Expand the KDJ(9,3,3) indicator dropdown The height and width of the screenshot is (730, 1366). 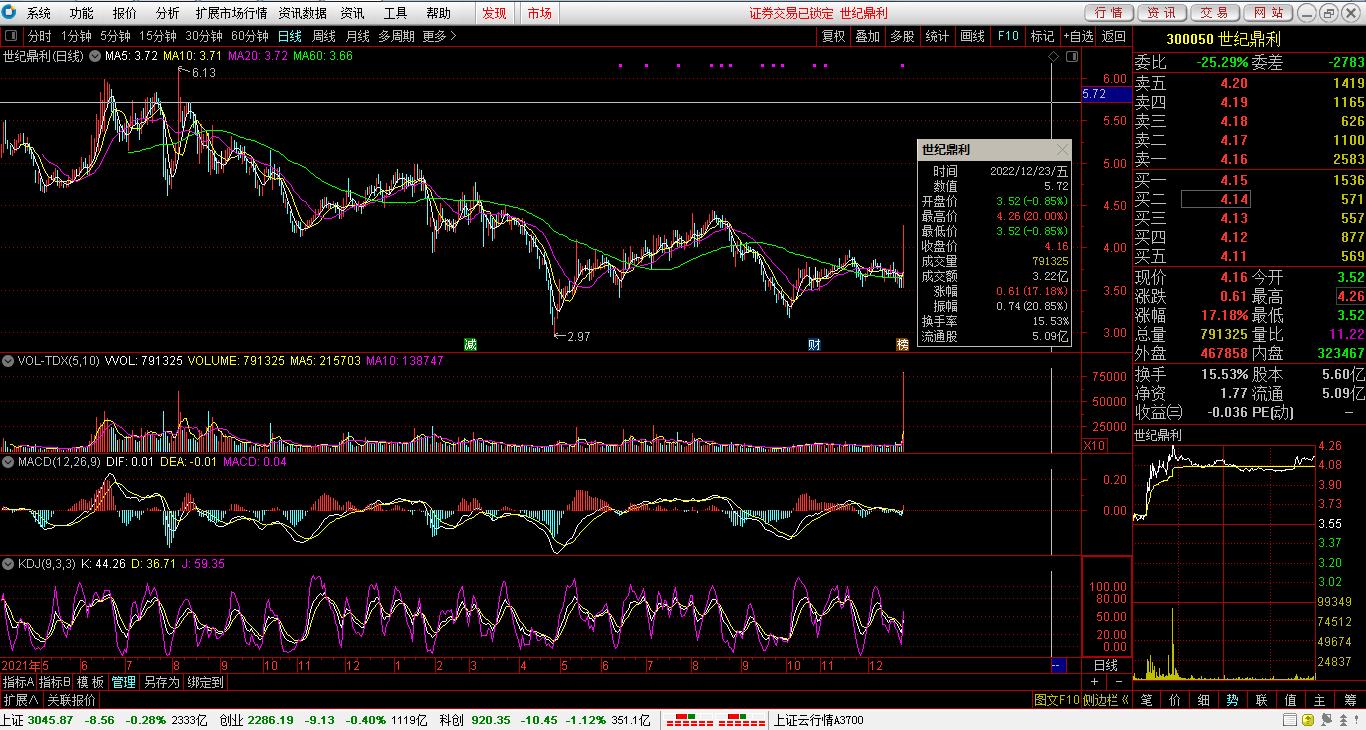9,564
